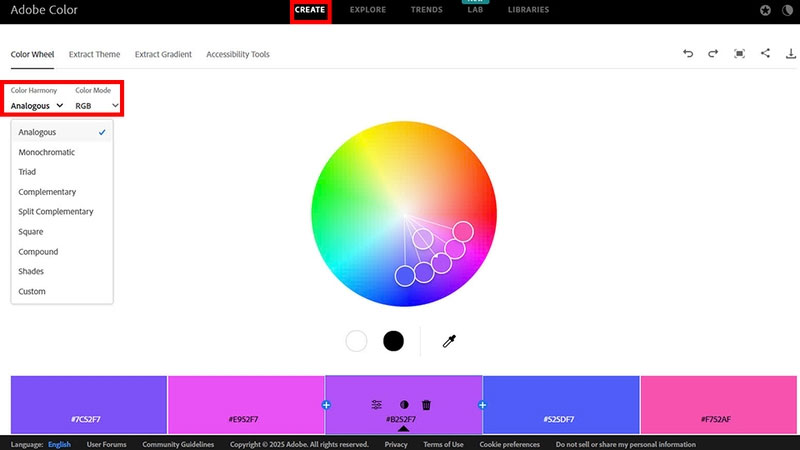Select the #7C52F7 purple swatch
This screenshot has width=800, height=450.
pyautogui.click(x=89, y=405)
